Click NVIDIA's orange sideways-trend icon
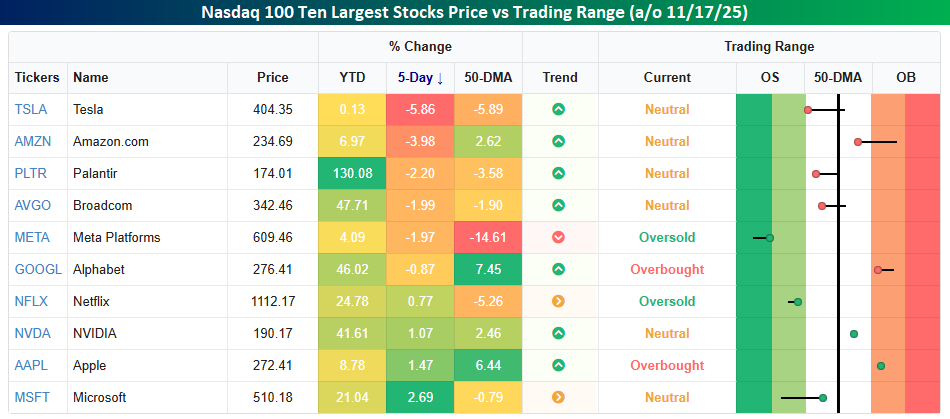This screenshot has width=950, height=419. click(559, 333)
